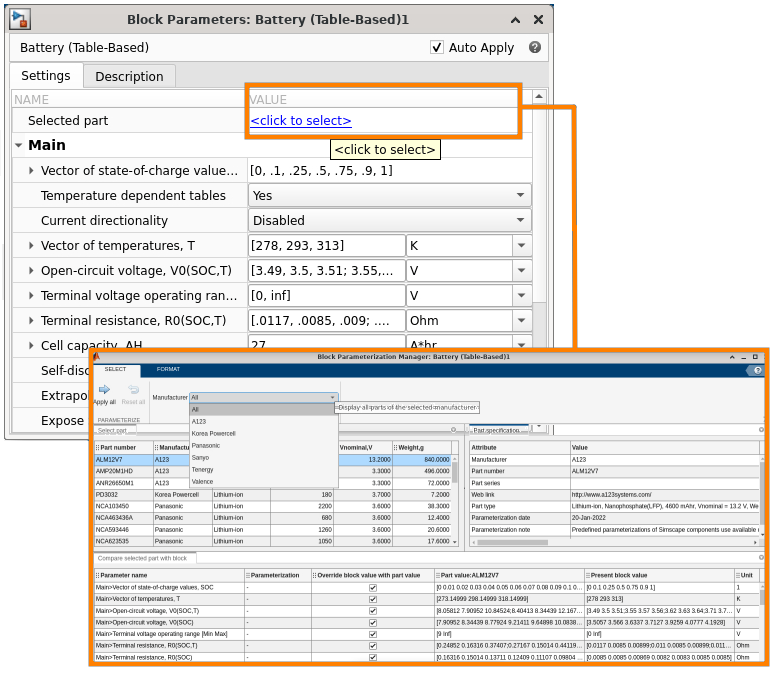Switch to the Description tab
Viewport: 774px width, 673px height.
129,76
